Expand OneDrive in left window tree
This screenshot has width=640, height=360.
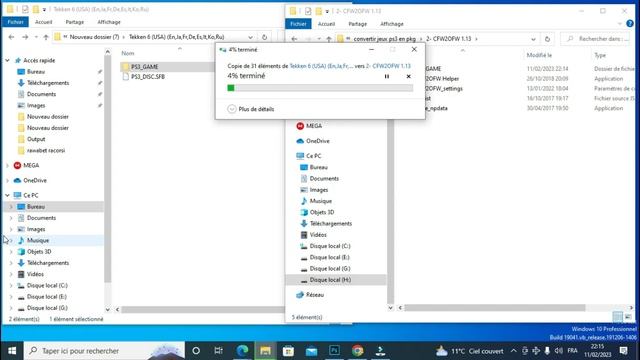[7, 180]
